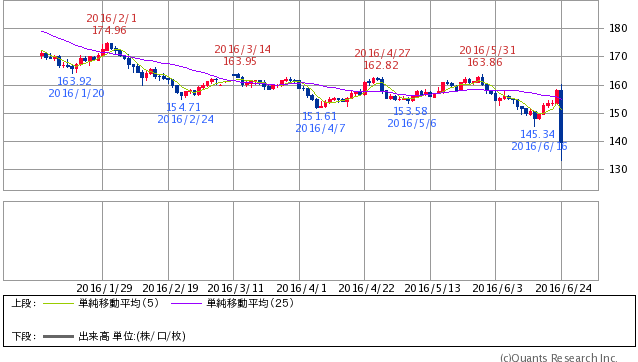Click the 154.71 low price label

[184, 107]
